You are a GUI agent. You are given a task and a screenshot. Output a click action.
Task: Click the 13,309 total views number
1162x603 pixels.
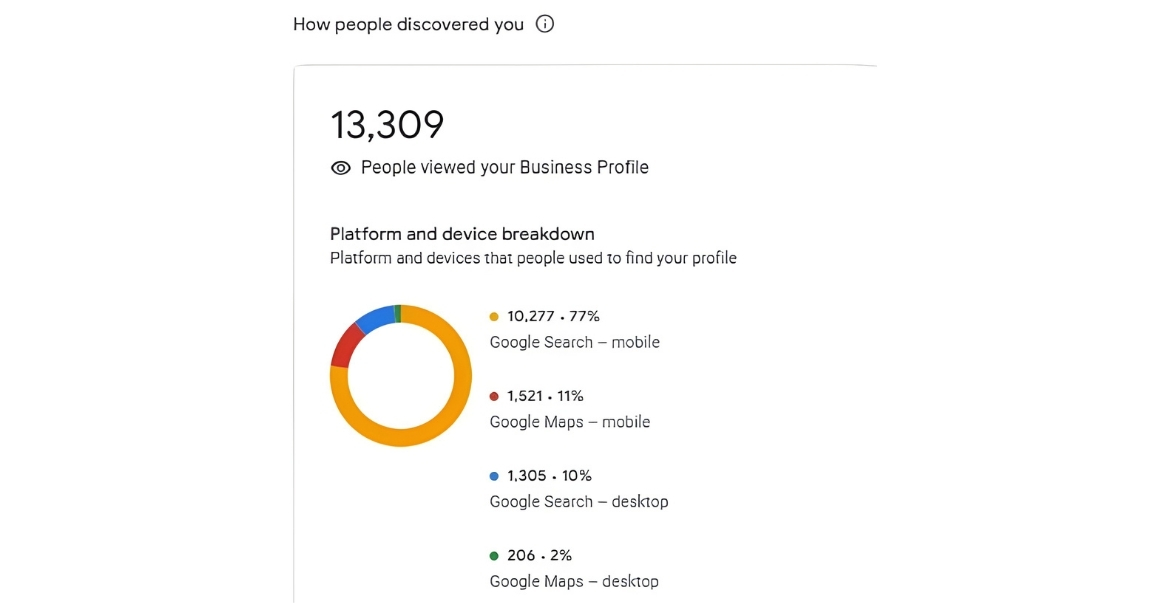tap(387, 125)
